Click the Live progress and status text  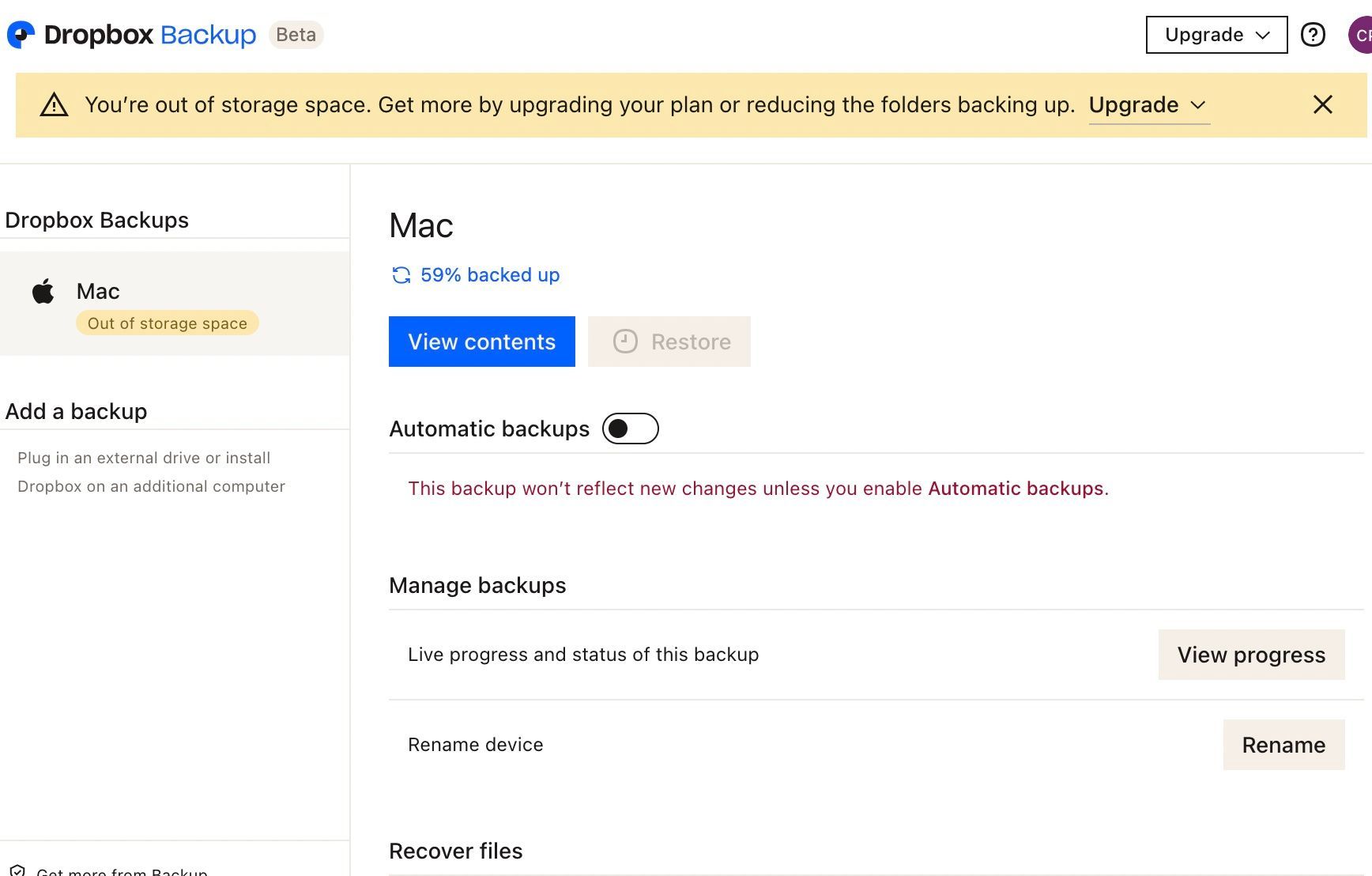(x=583, y=655)
